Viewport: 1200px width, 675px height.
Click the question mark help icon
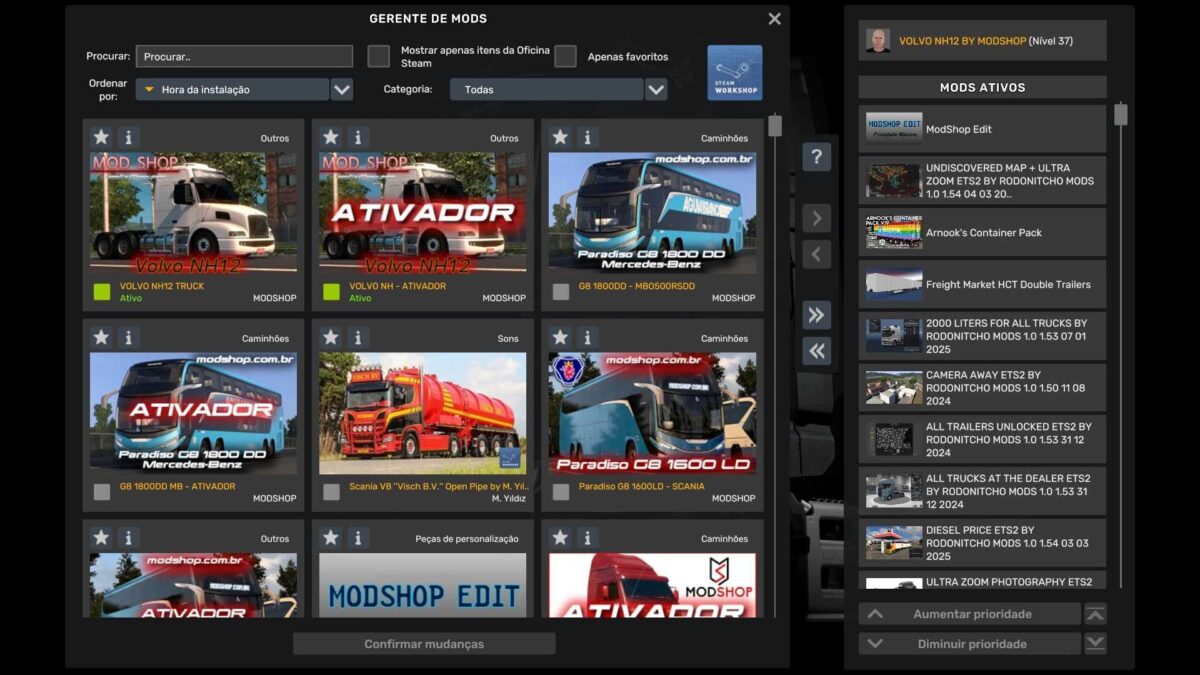[816, 157]
